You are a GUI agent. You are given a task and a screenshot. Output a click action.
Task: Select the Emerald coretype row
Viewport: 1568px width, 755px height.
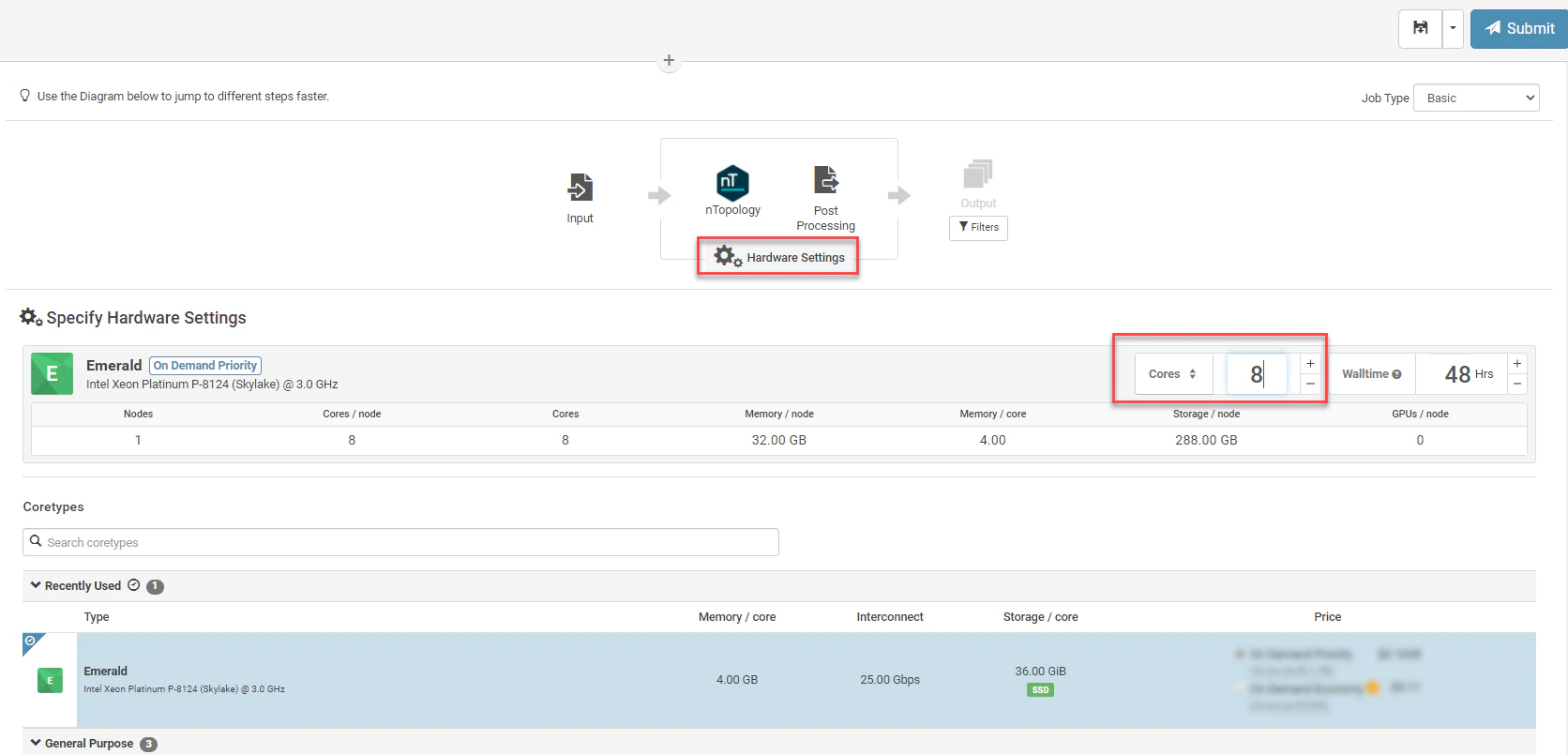coord(779,680)
